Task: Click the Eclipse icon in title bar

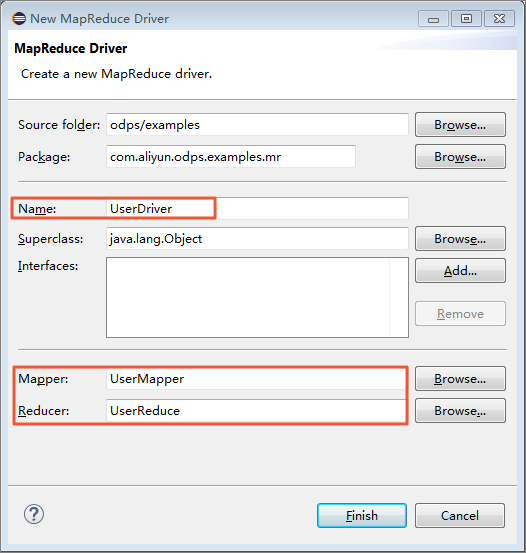Action: coord(19,18)
